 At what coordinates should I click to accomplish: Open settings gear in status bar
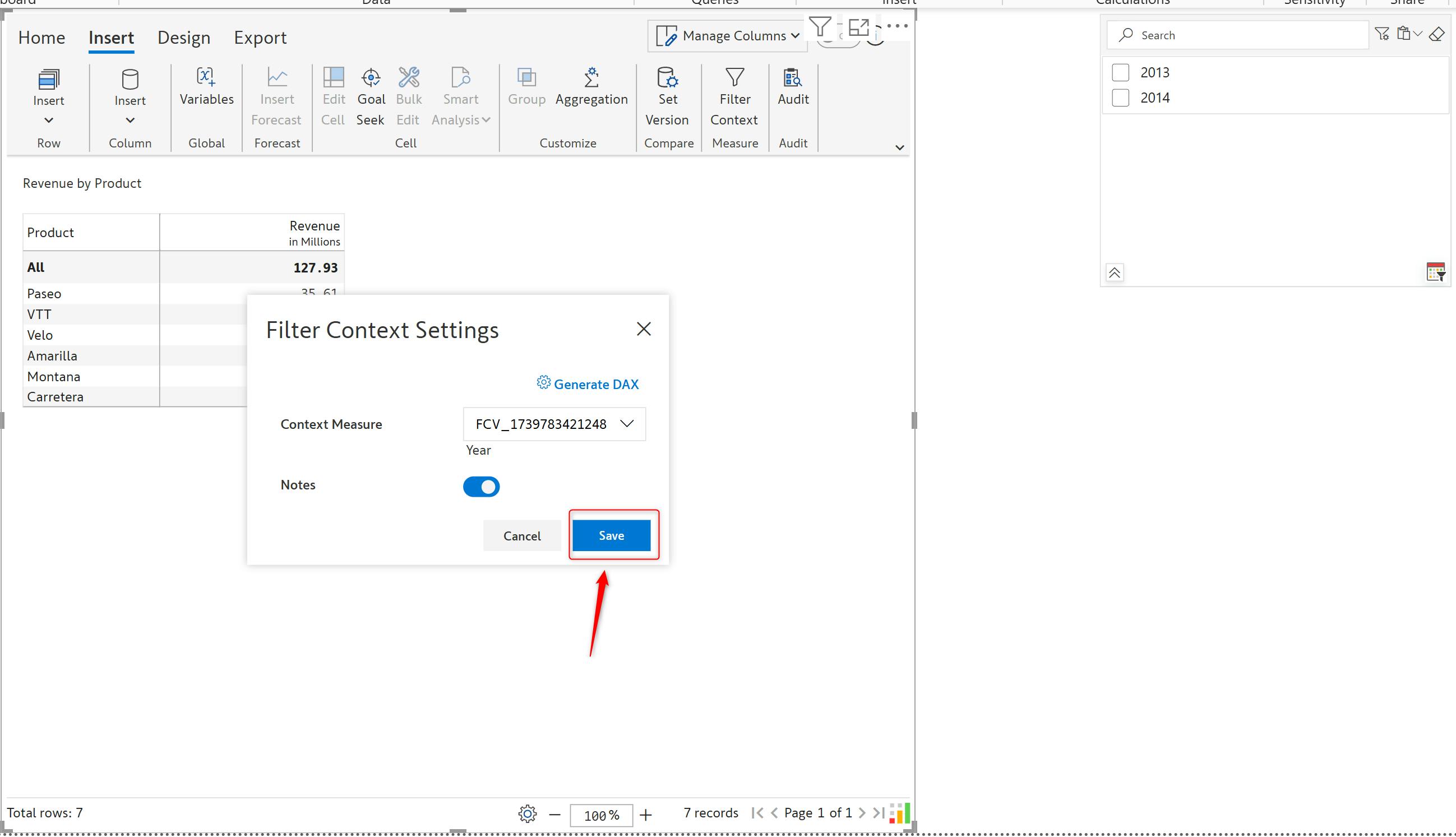coord(527,813)
